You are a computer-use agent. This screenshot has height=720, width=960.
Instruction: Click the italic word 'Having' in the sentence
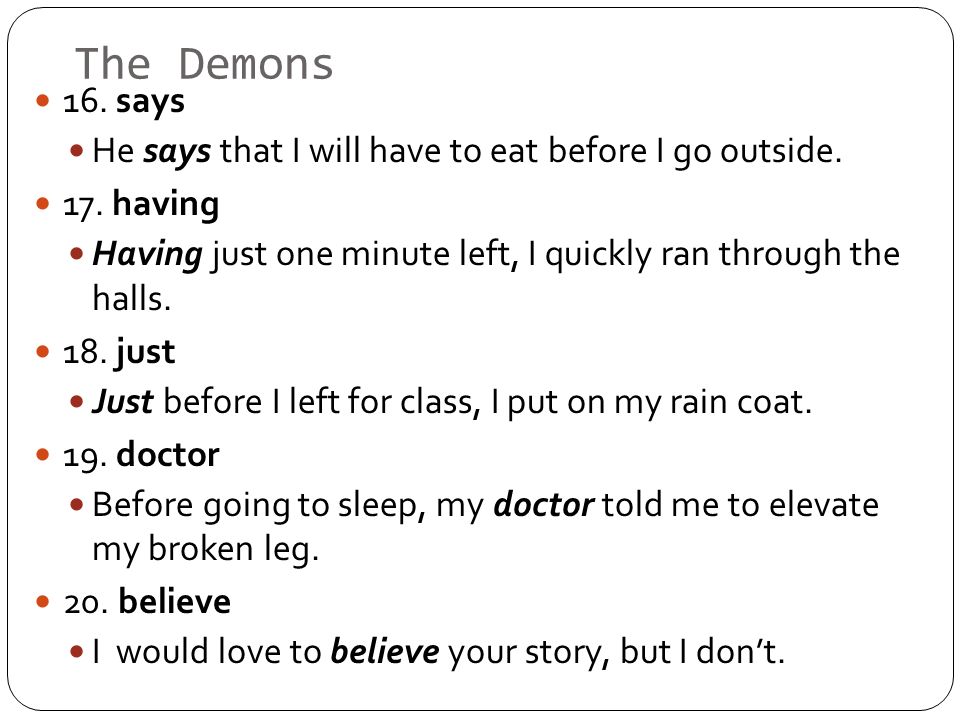[148, 255]
